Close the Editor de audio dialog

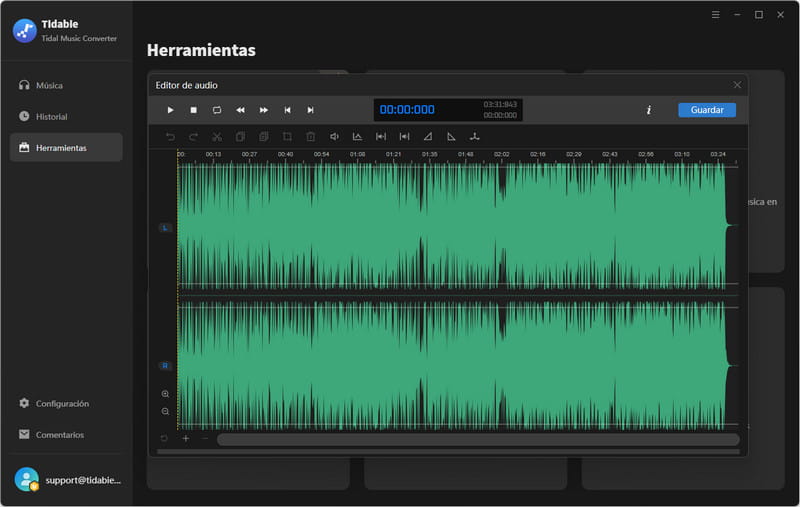(x=737, y=85)
